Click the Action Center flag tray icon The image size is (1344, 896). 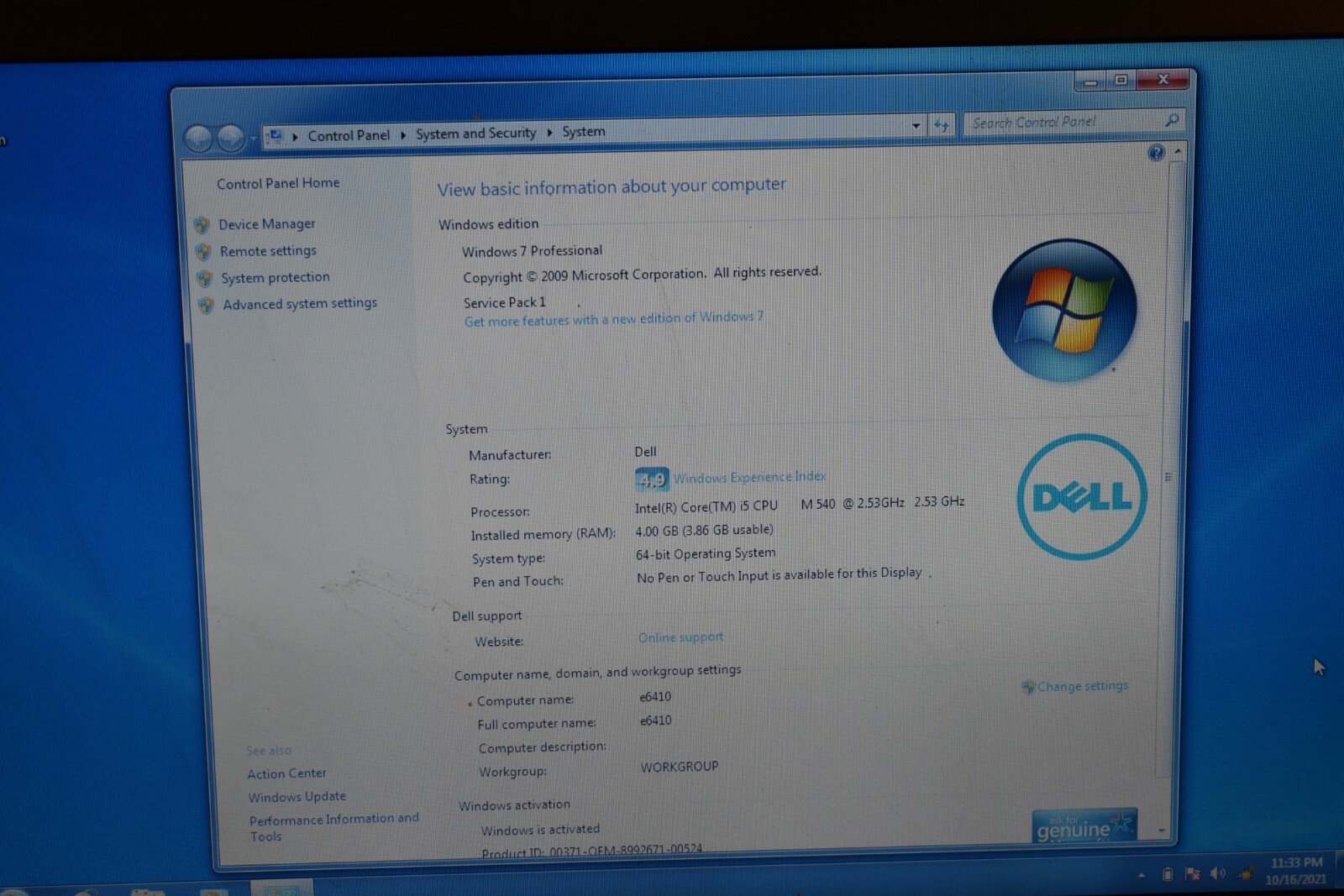(1192, 875)
